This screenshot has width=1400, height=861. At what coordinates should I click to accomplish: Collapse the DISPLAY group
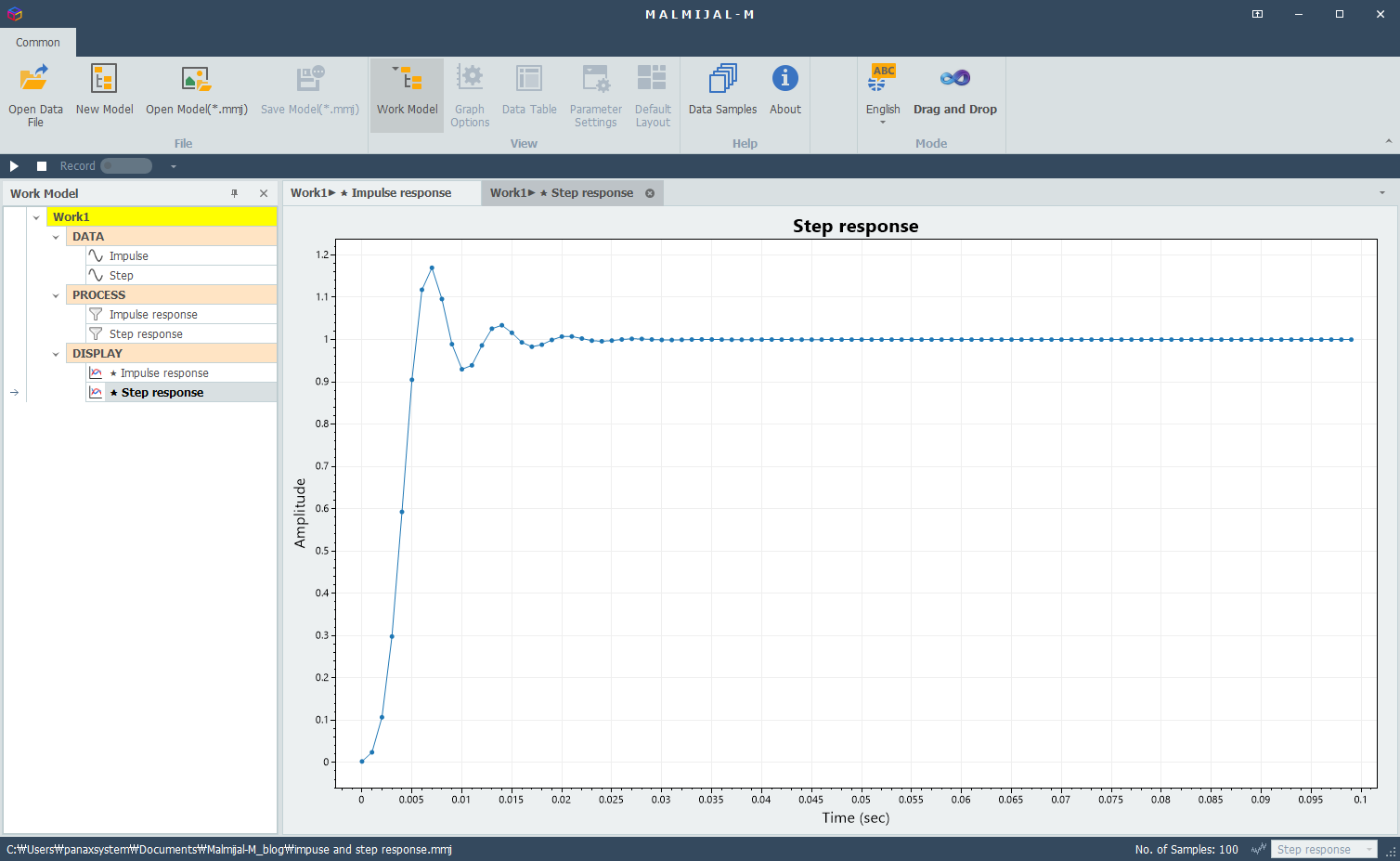point(56,354)
